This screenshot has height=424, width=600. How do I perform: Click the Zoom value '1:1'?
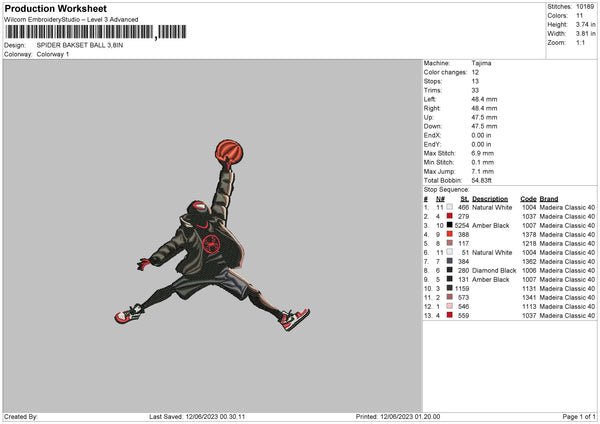tap(580, 42)
